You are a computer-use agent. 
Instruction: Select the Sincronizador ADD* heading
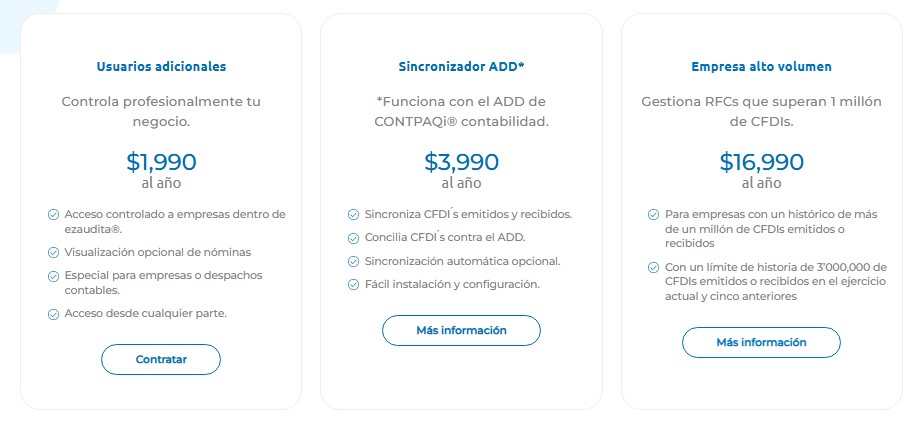462,66
